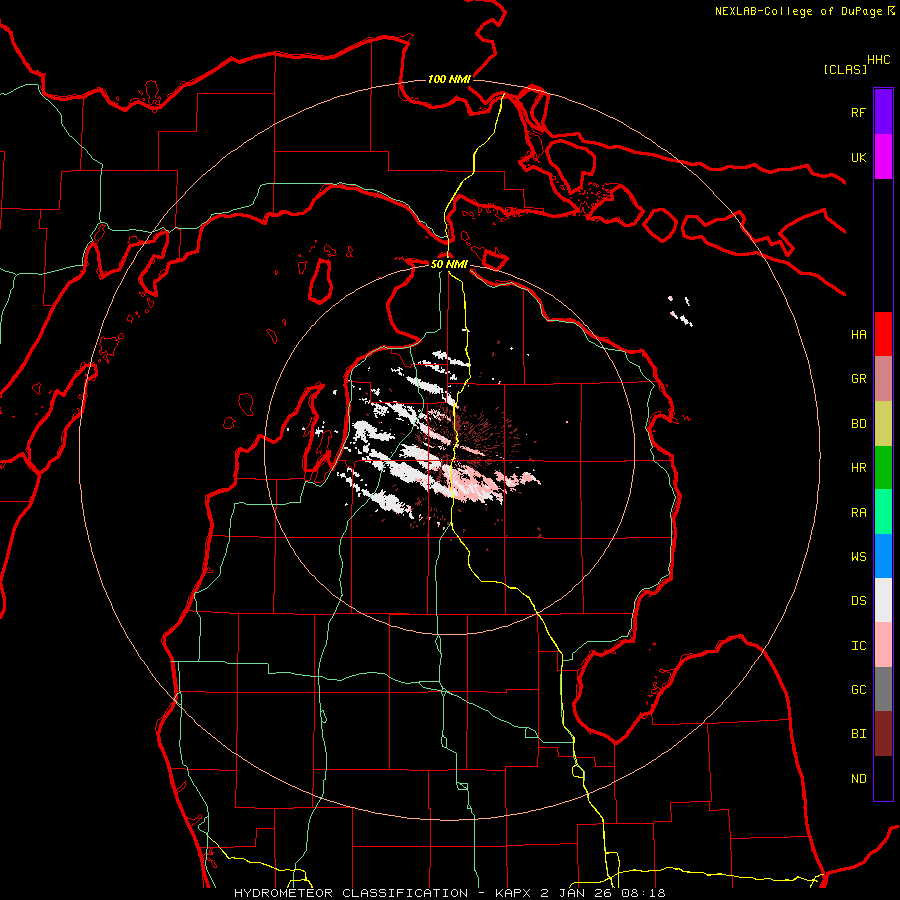The image size is (900, 900).
Task: Click the WS blue legend swatch
Action: pyautogui.click(x=883, y=556)
